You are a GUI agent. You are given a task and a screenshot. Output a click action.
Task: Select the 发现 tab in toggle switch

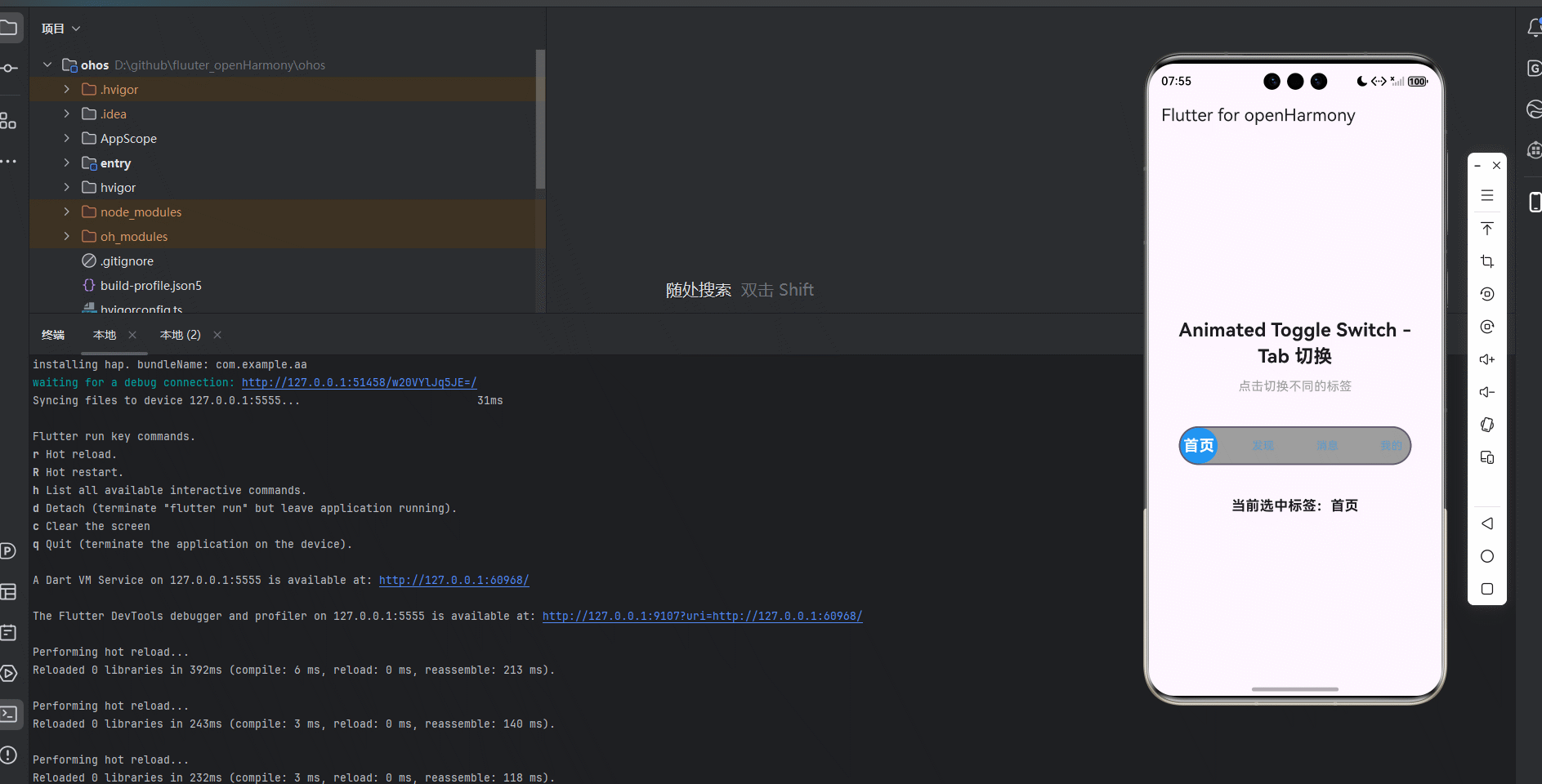(1263, 446)
